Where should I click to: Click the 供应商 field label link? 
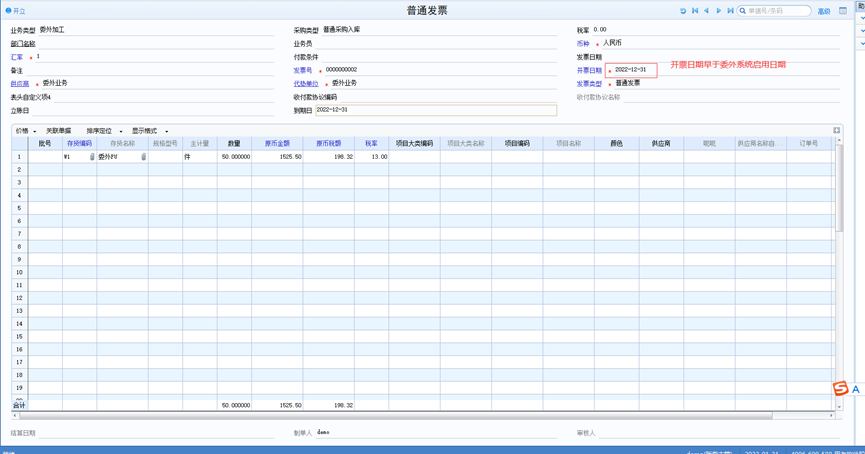(20, 84)
